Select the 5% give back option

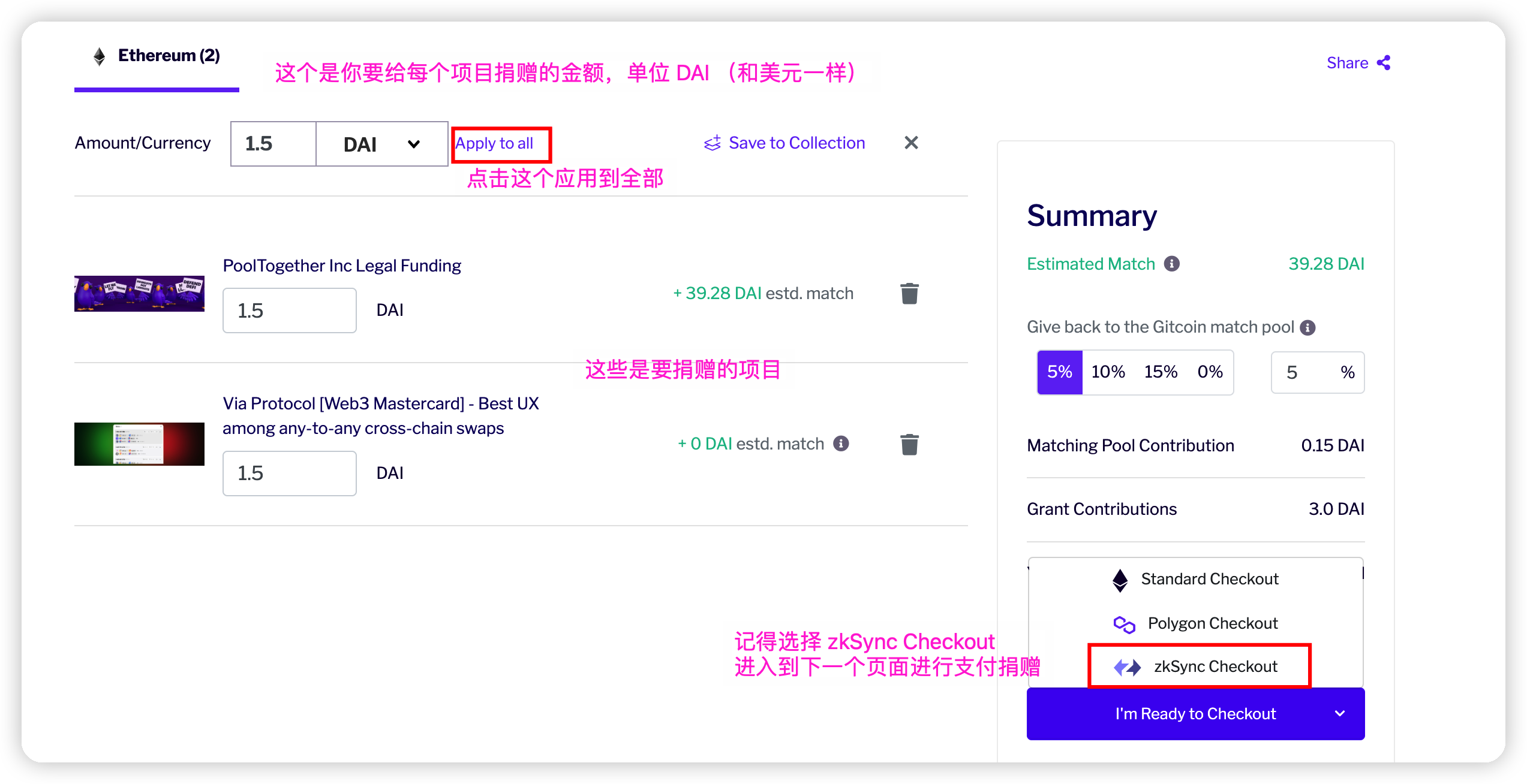coord(1060,372)
